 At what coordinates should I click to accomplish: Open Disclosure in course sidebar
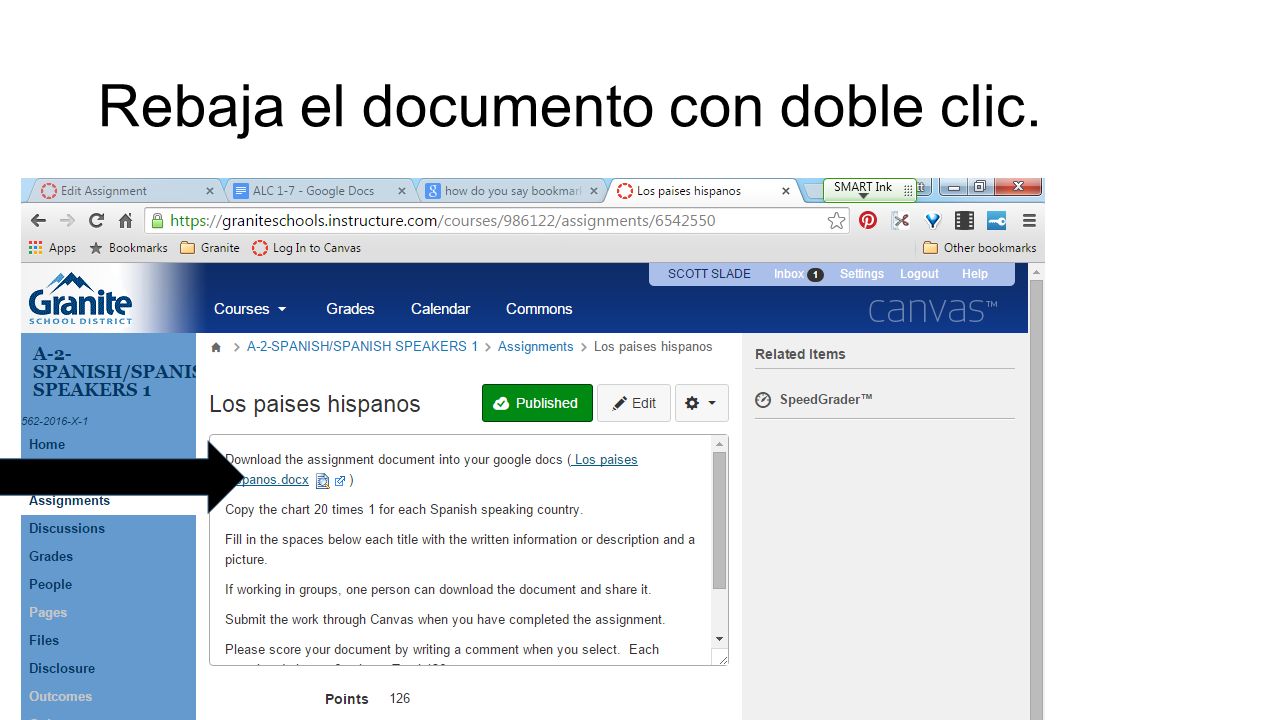click(62, 669)
